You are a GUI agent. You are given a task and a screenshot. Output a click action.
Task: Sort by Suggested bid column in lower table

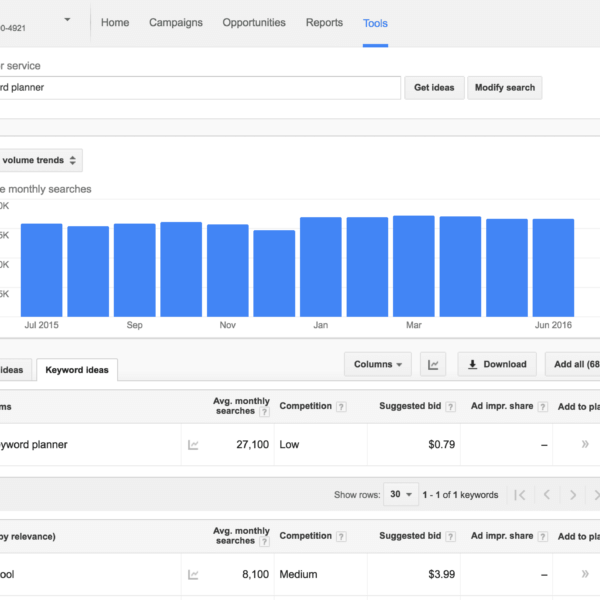410,536
